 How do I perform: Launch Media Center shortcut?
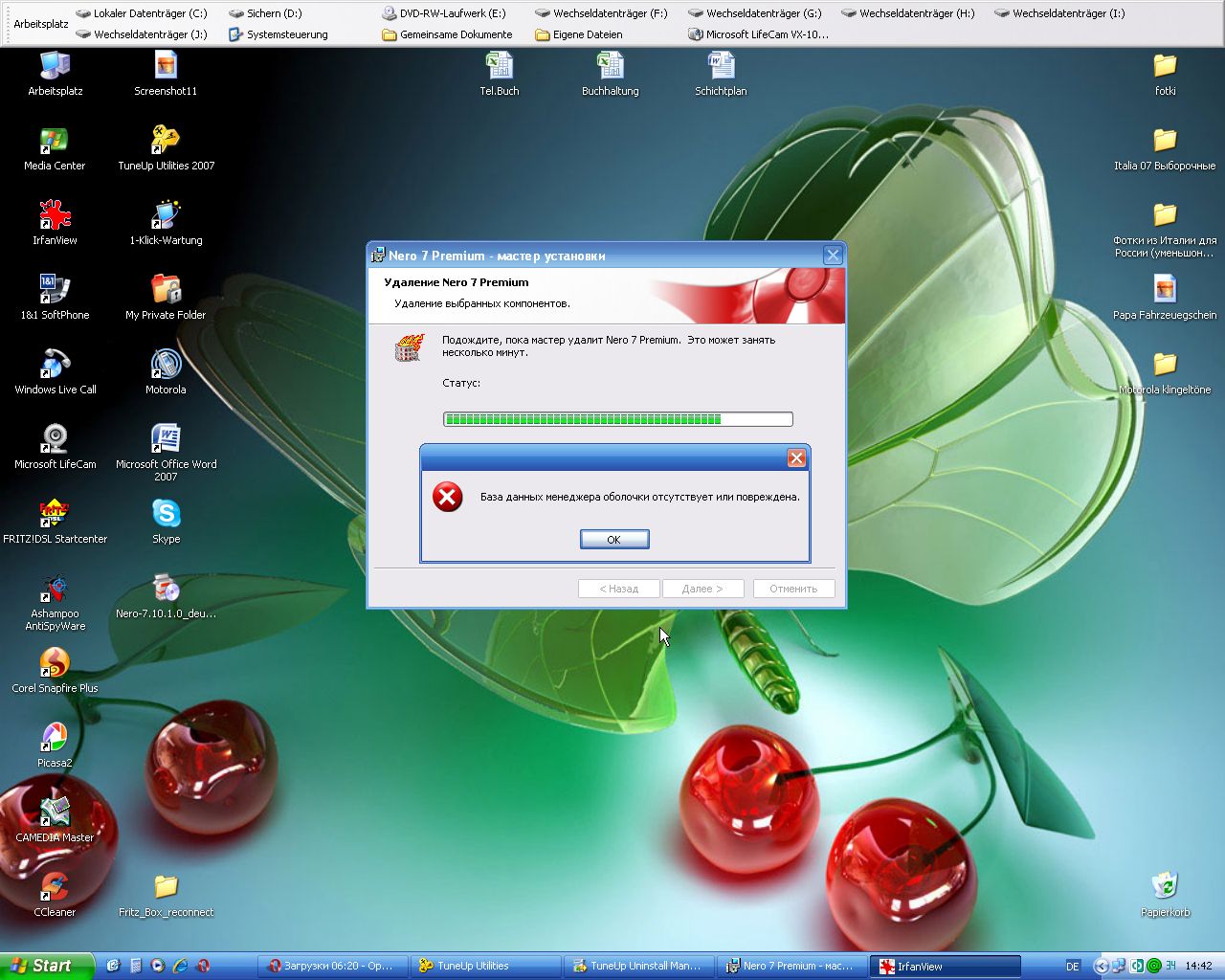(55, 148)
